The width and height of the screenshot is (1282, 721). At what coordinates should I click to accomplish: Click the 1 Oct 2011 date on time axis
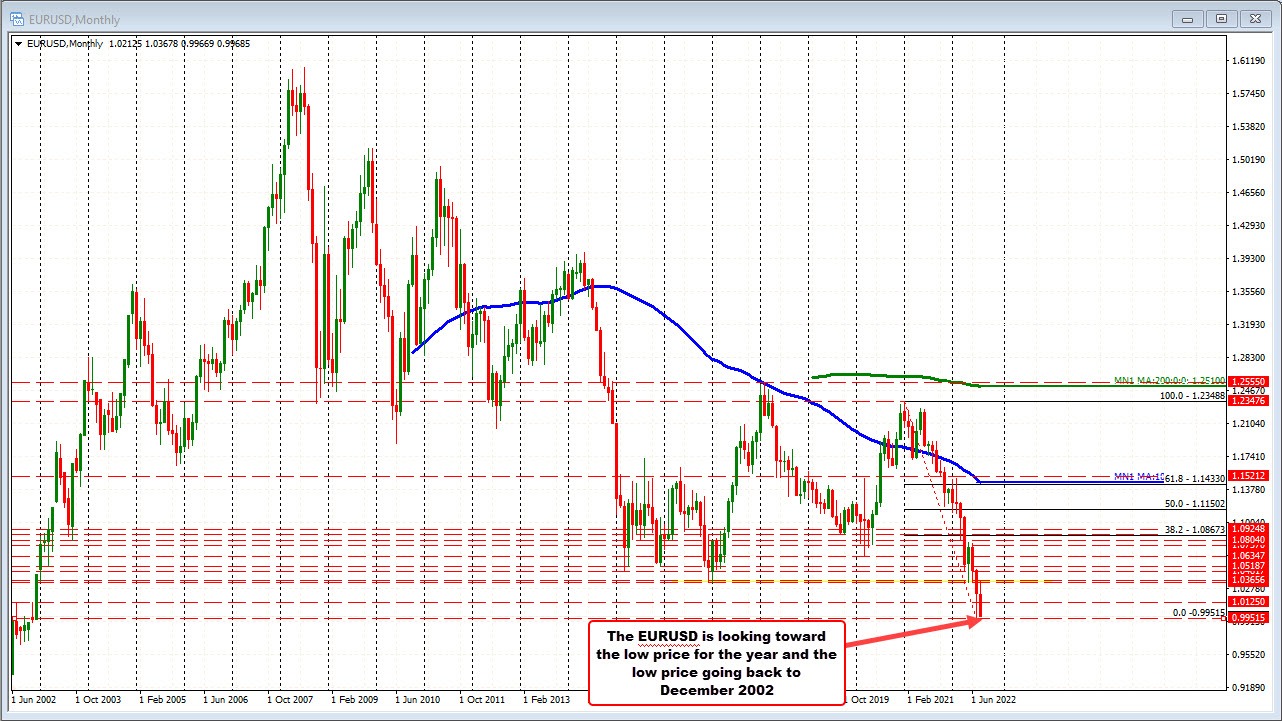483,700
